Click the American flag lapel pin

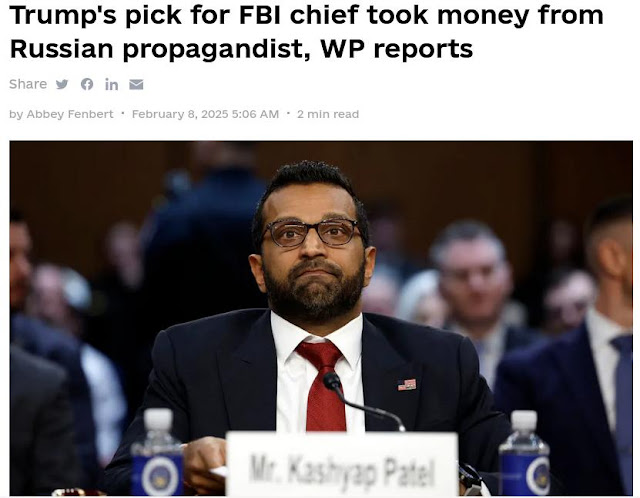click(407, 385)
